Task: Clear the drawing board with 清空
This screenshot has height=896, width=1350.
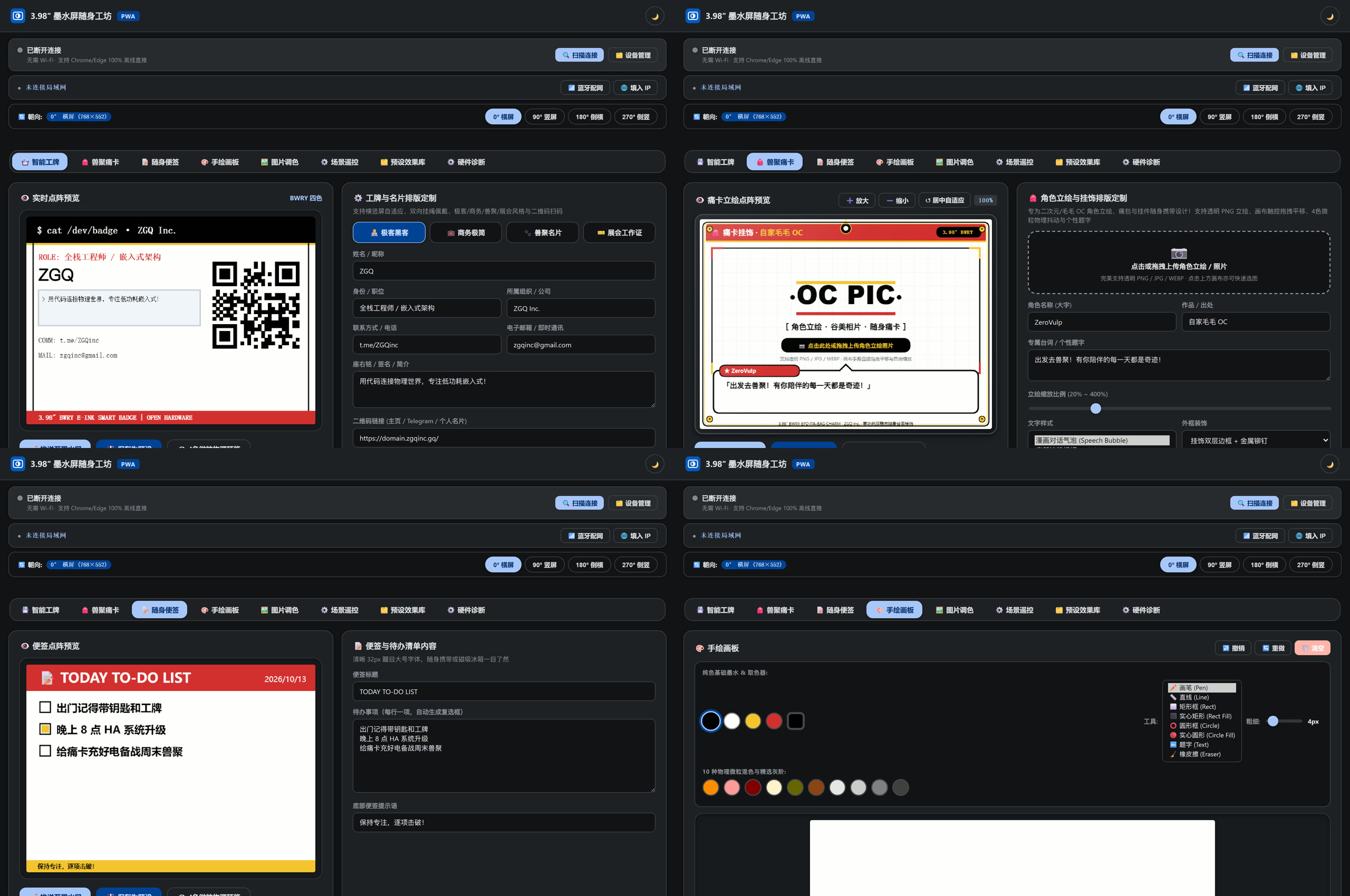Action: pyautogui.click(x=1312, y=648)
